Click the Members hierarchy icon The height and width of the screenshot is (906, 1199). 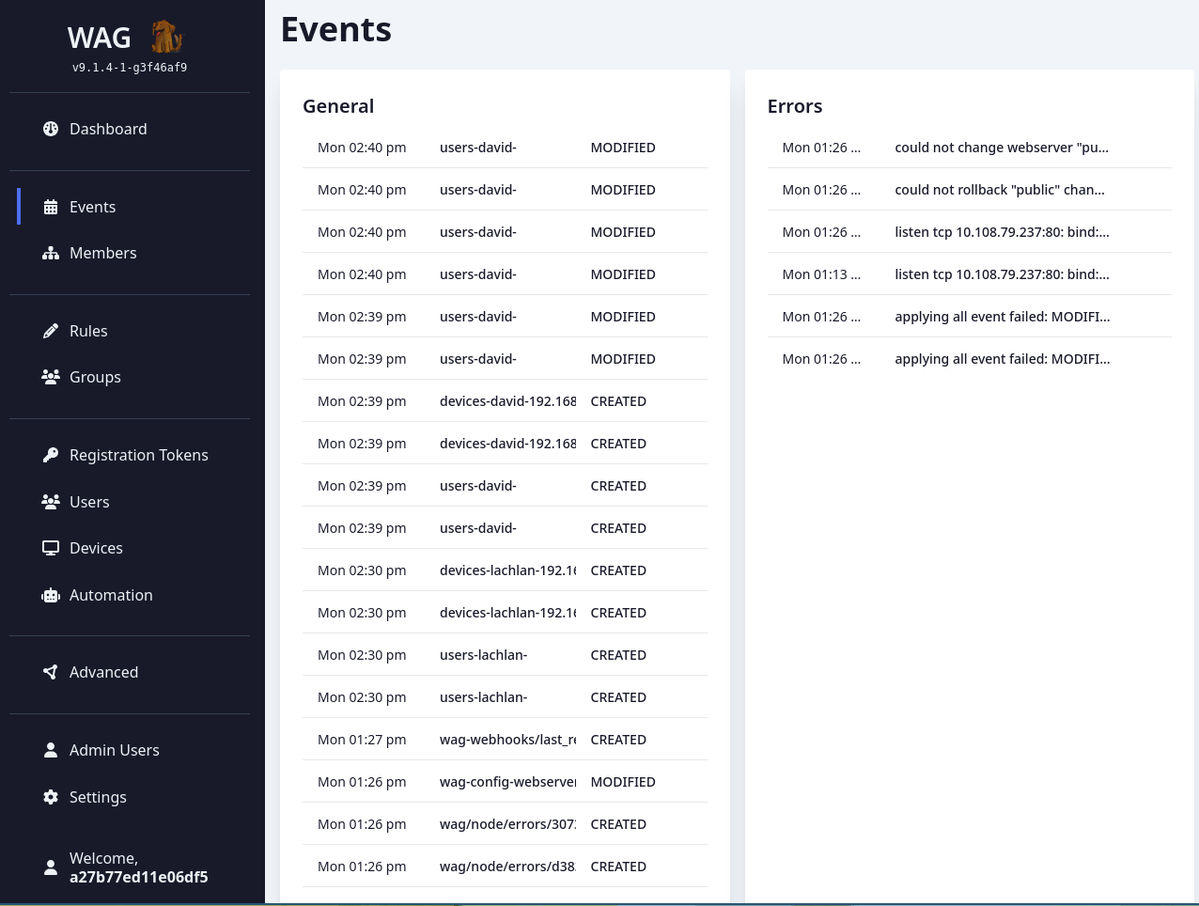coord(51,253)
